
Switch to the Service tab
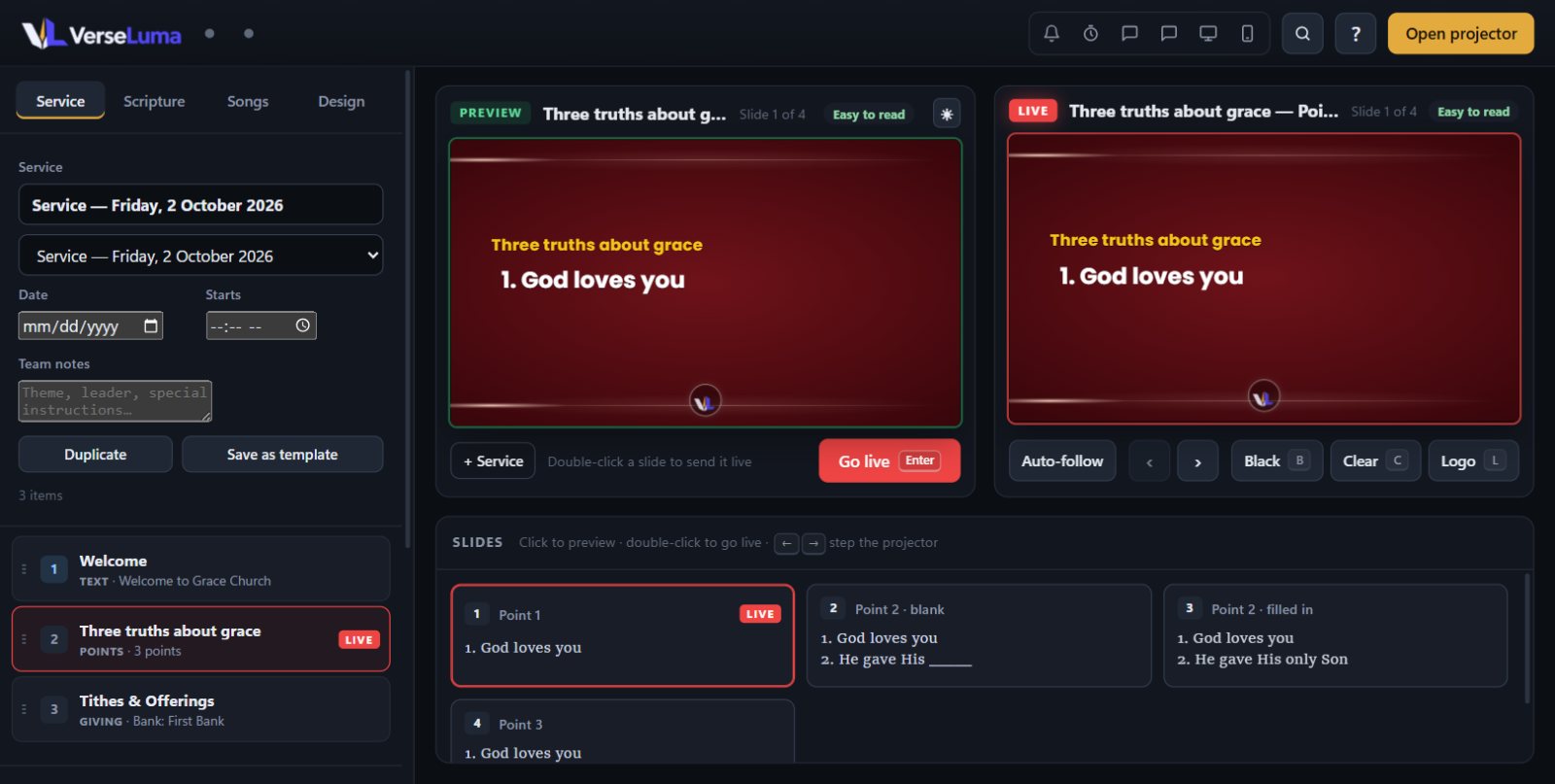[60, 101]
